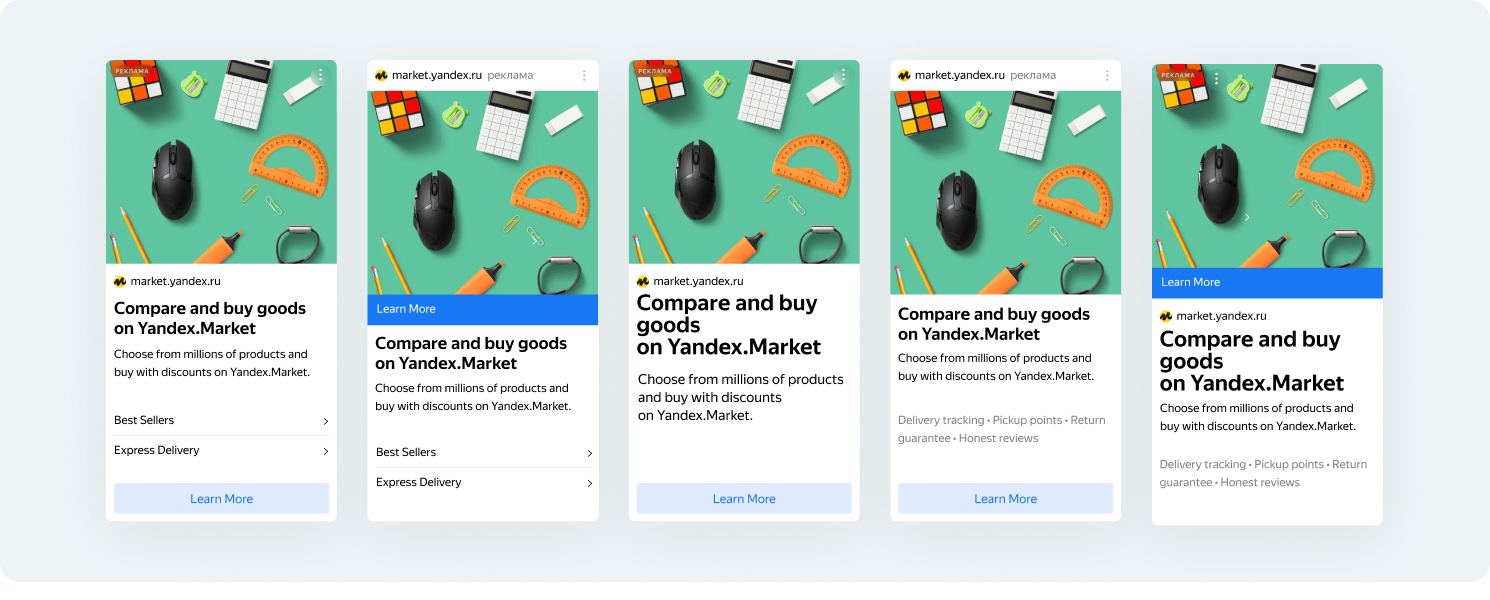
Task: Click the Yandex Market logo in fifth card
Action: click(x=1166, y=316)
